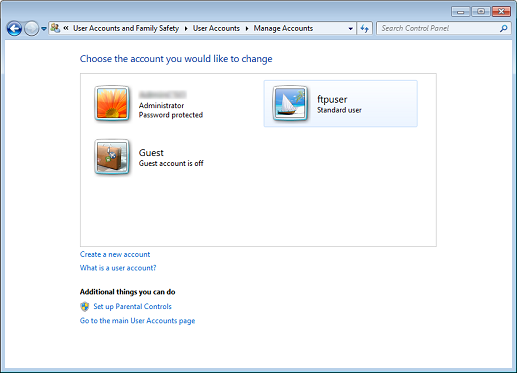Viewport: 517px width, 373px height.
Task: Click the search magnifier icon
Action: click(504, 29)
